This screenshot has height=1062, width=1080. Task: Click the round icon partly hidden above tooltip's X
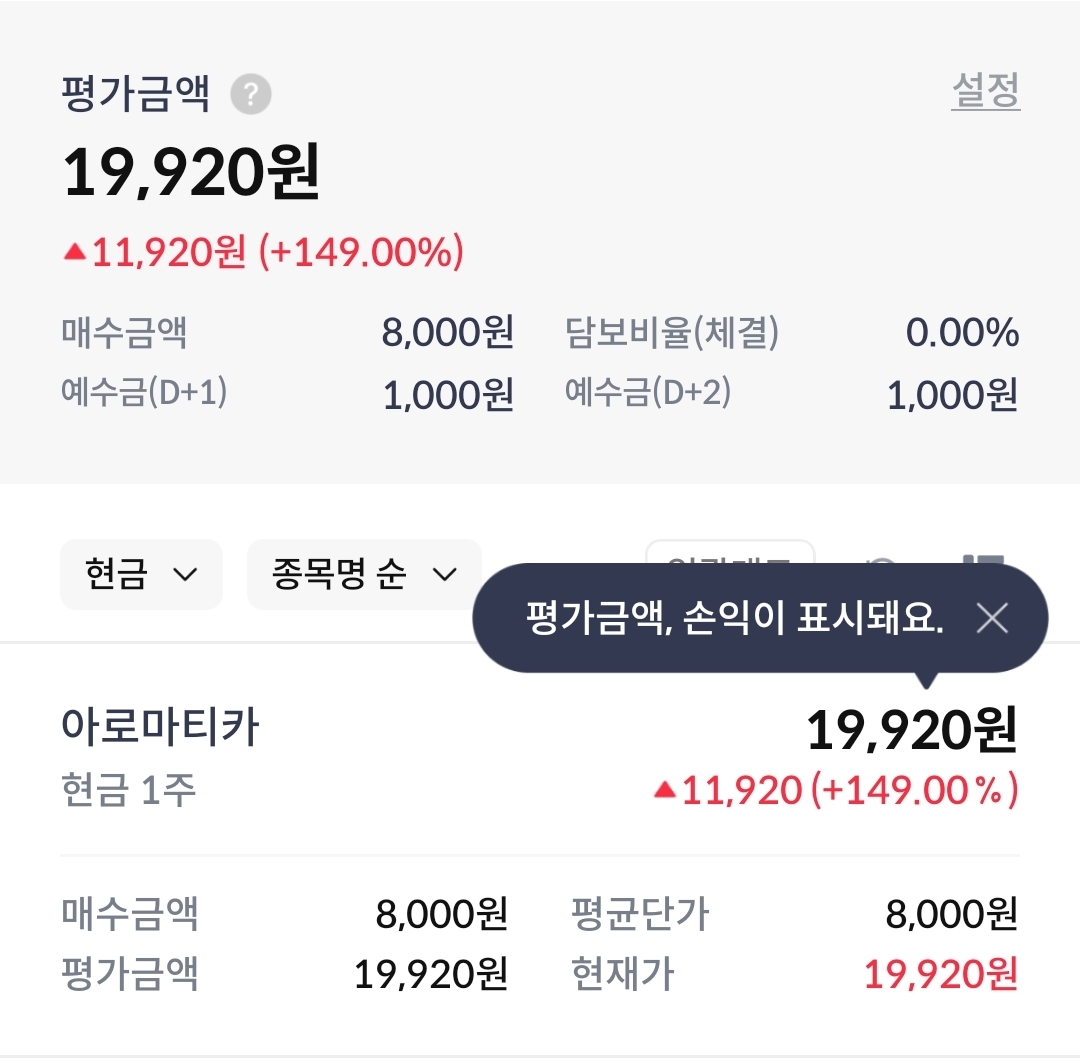click(x=882, y=560)
